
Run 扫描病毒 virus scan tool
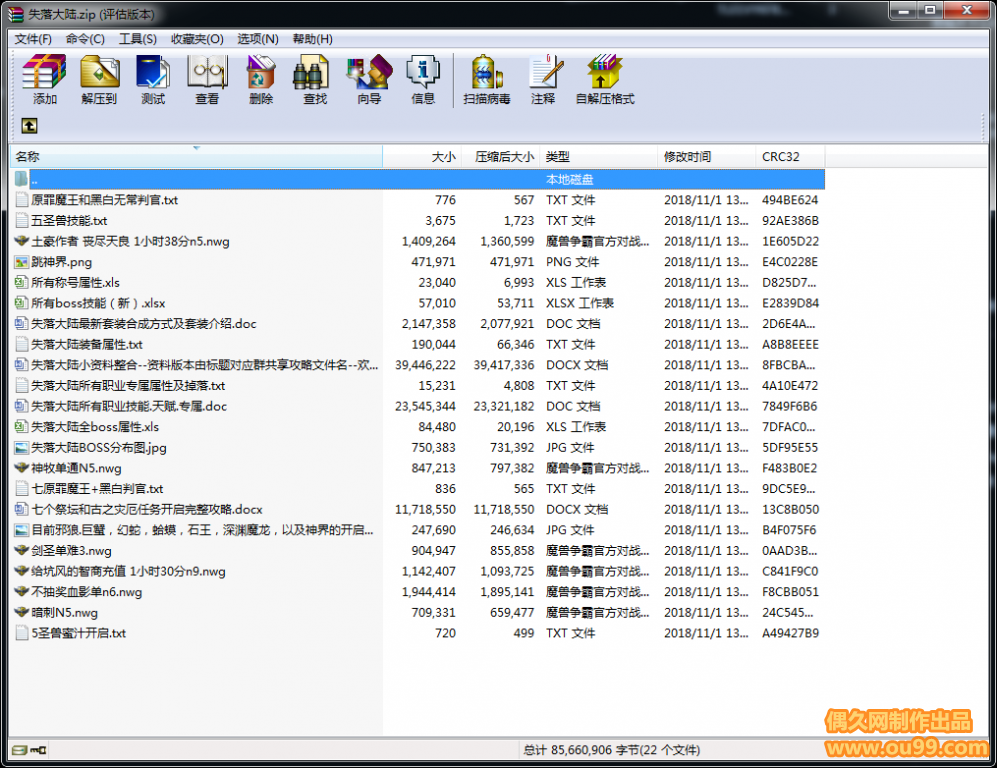[487, 80]
